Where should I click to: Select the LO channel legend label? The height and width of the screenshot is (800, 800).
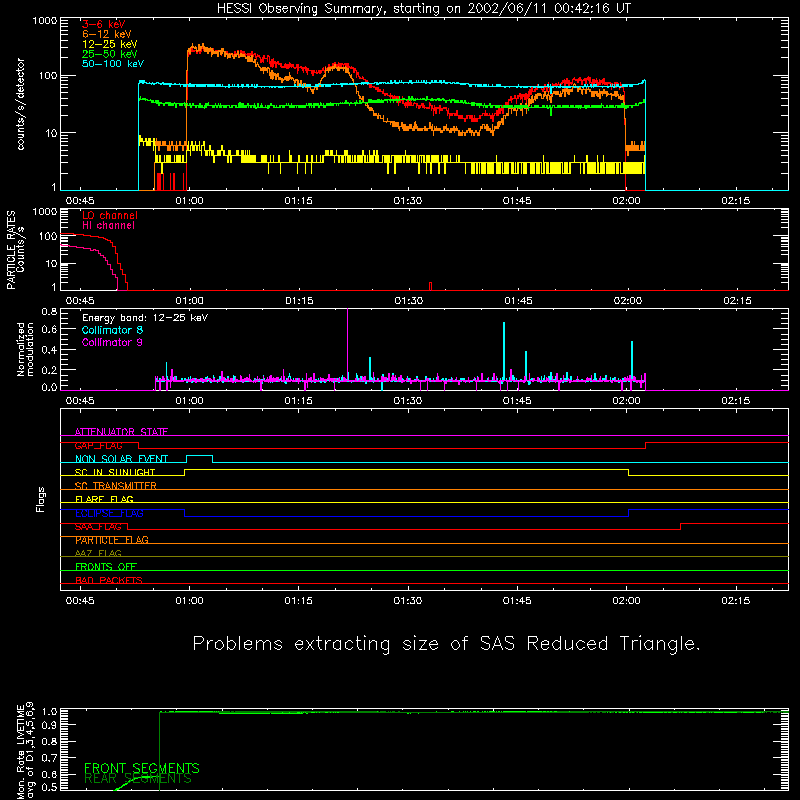110,215
